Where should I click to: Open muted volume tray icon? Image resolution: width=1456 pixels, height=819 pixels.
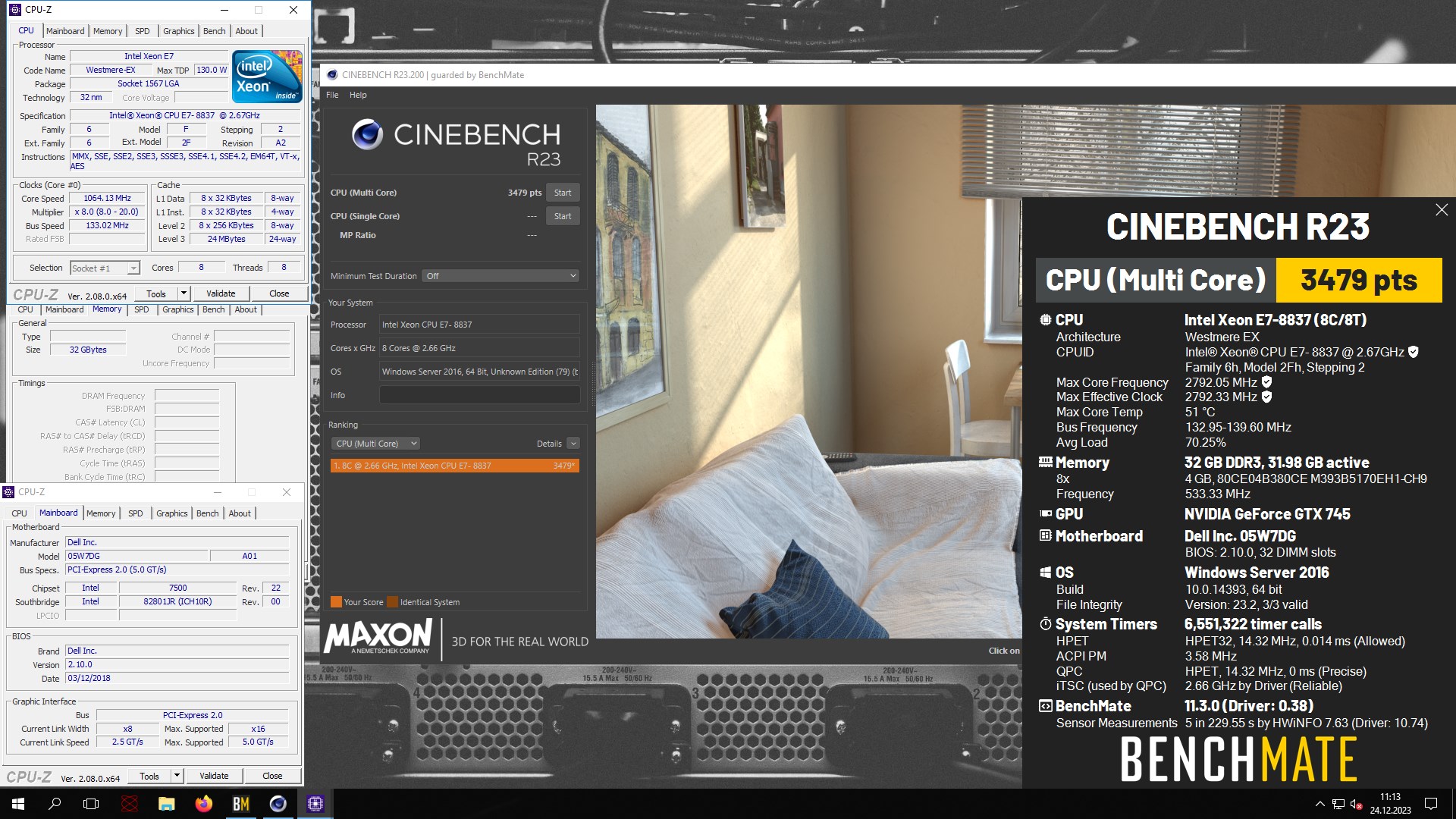(x=1357, y=804)
